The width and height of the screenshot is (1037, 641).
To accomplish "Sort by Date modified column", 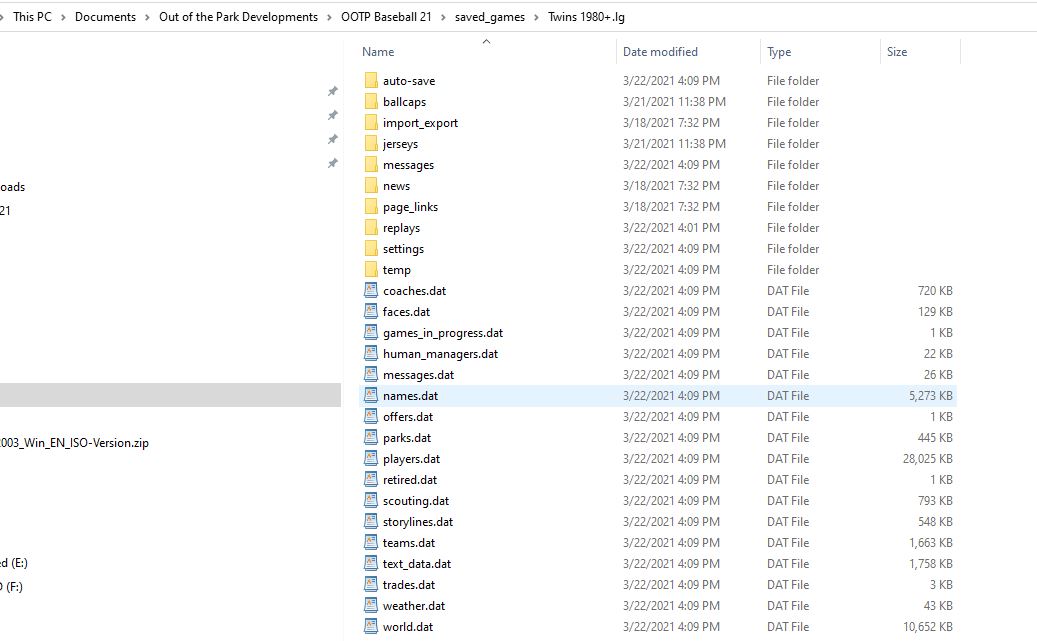I will [660, 52].
